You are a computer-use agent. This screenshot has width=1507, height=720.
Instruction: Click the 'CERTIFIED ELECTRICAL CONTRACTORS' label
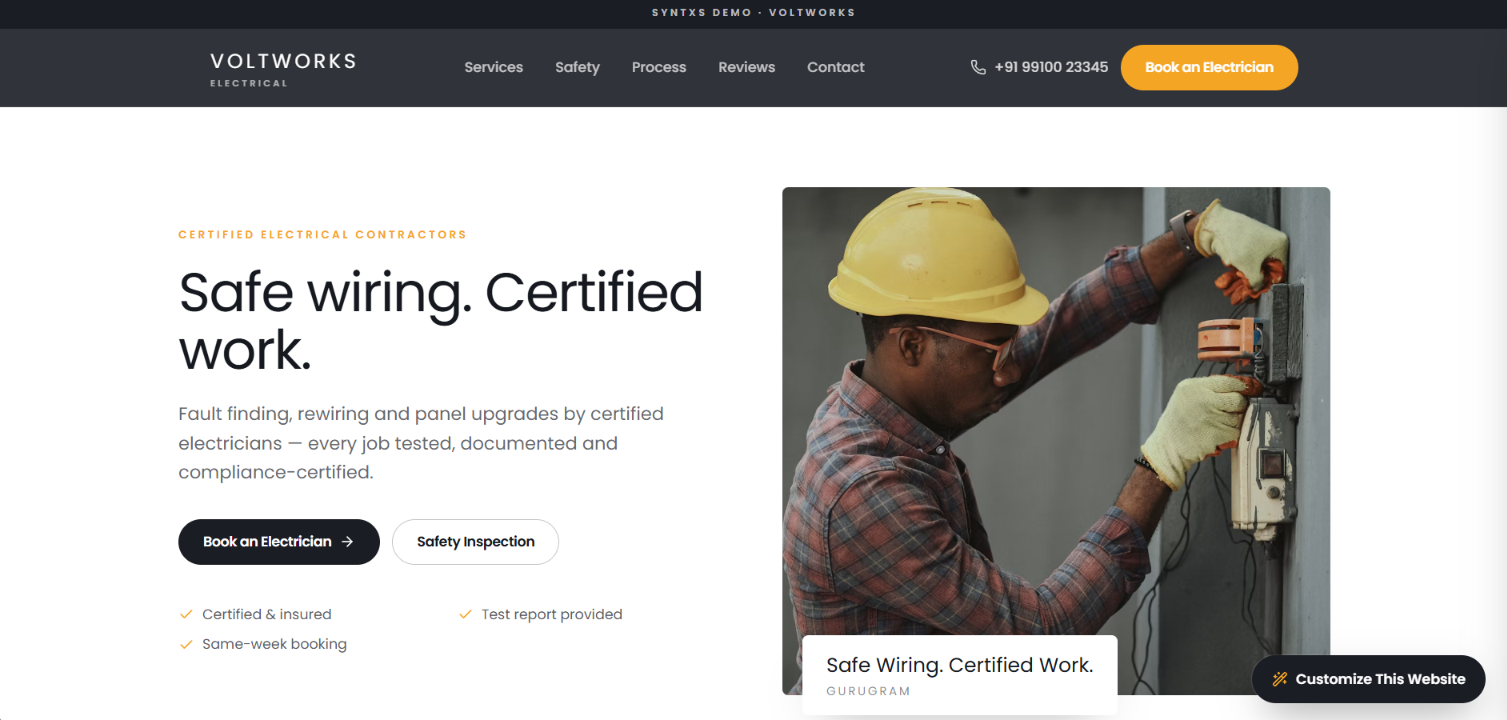click(322, 235)
